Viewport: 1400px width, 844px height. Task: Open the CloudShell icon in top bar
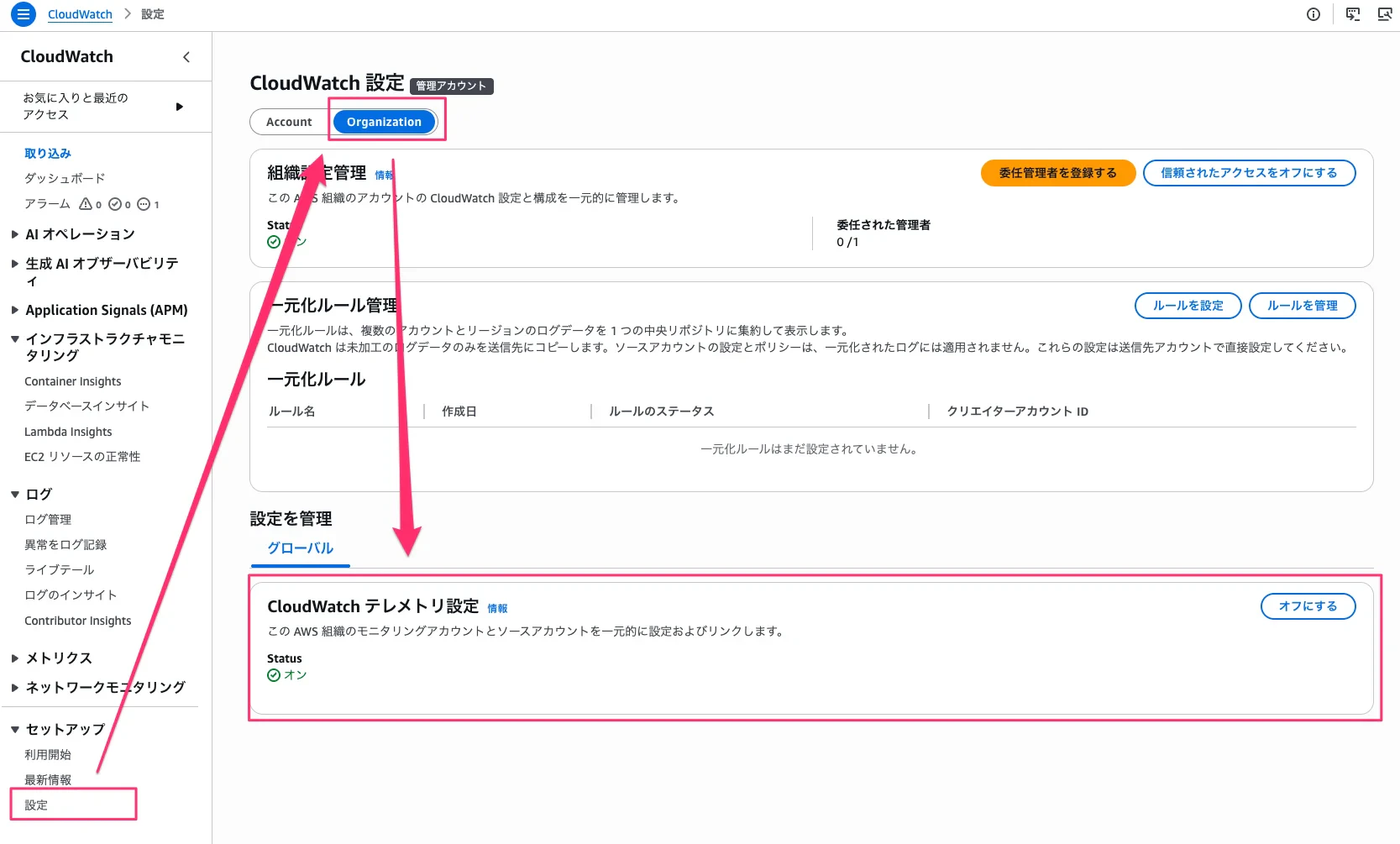point(1353,14)
